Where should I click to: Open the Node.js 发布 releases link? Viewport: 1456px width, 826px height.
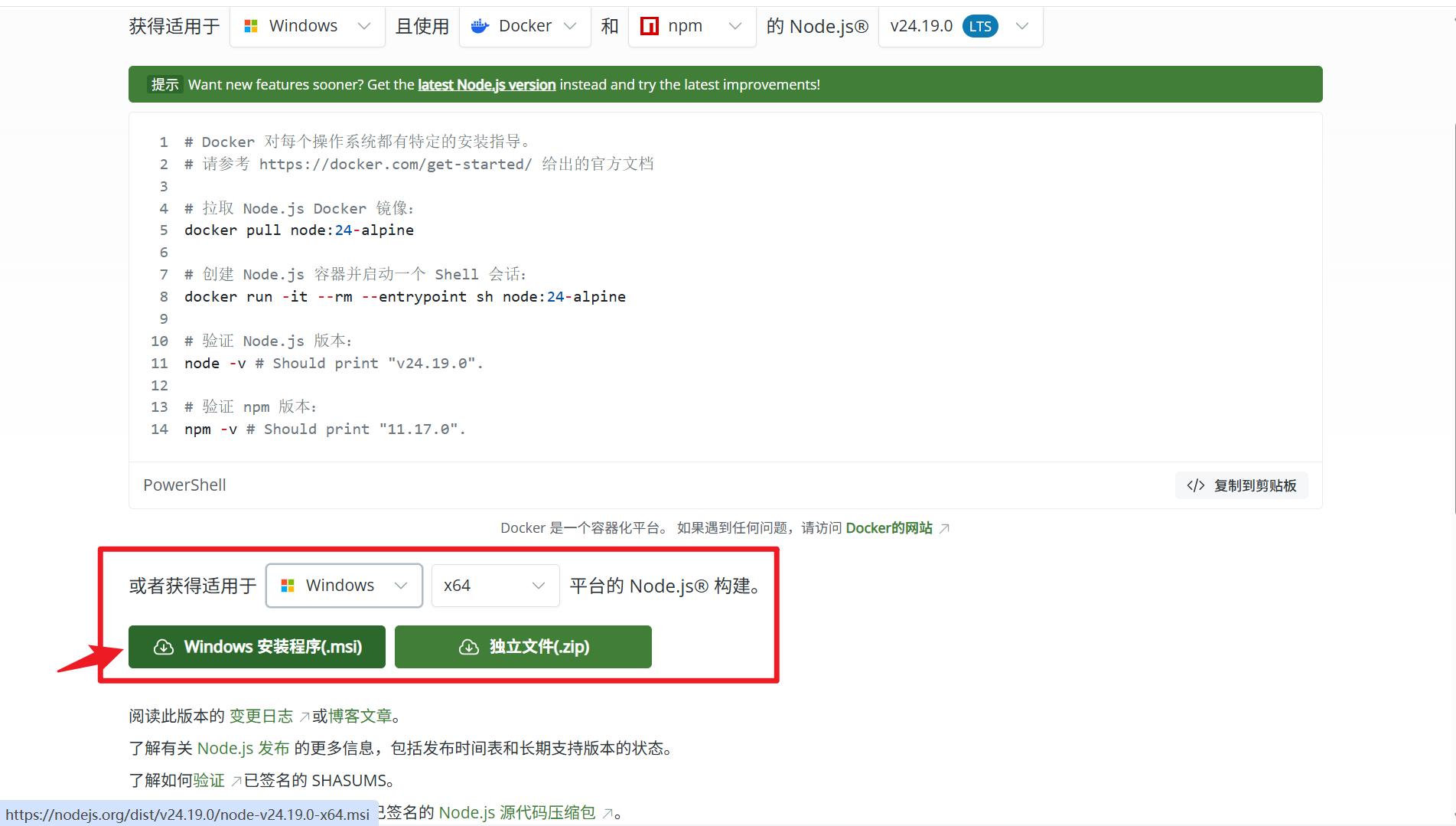point(243,749)
